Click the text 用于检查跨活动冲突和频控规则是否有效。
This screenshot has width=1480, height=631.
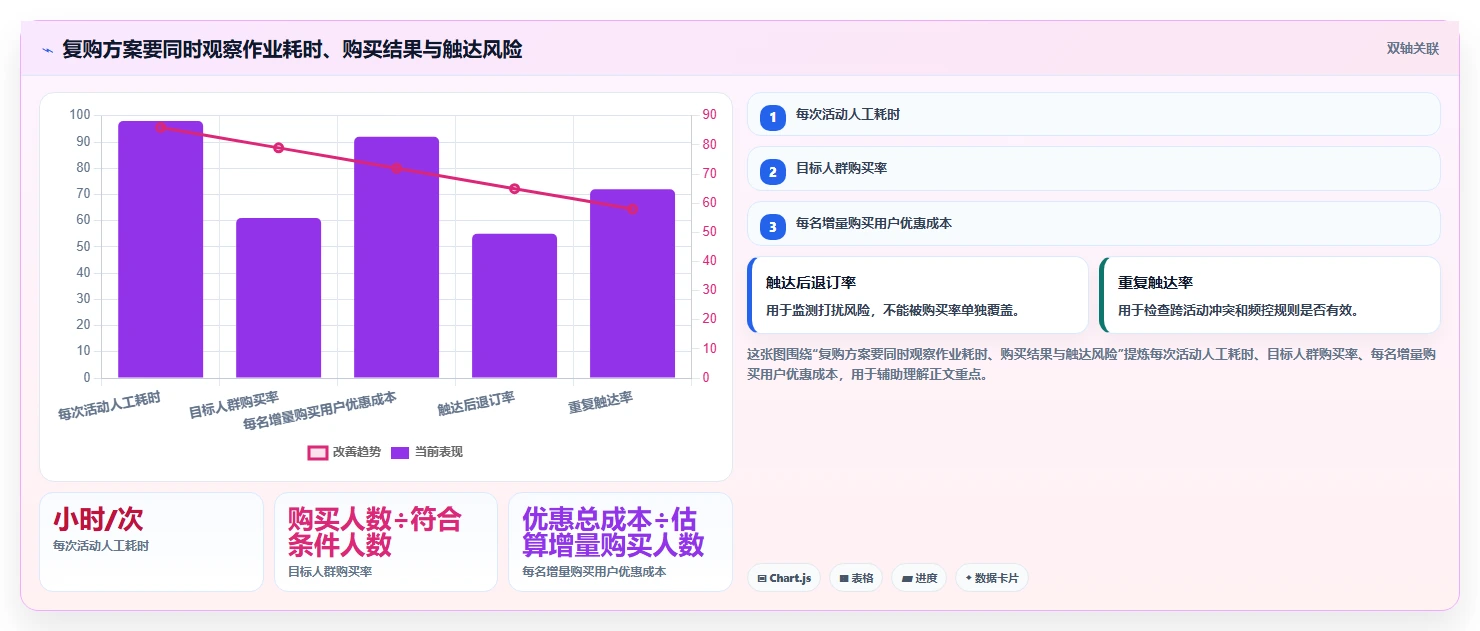click(1238, 310)
